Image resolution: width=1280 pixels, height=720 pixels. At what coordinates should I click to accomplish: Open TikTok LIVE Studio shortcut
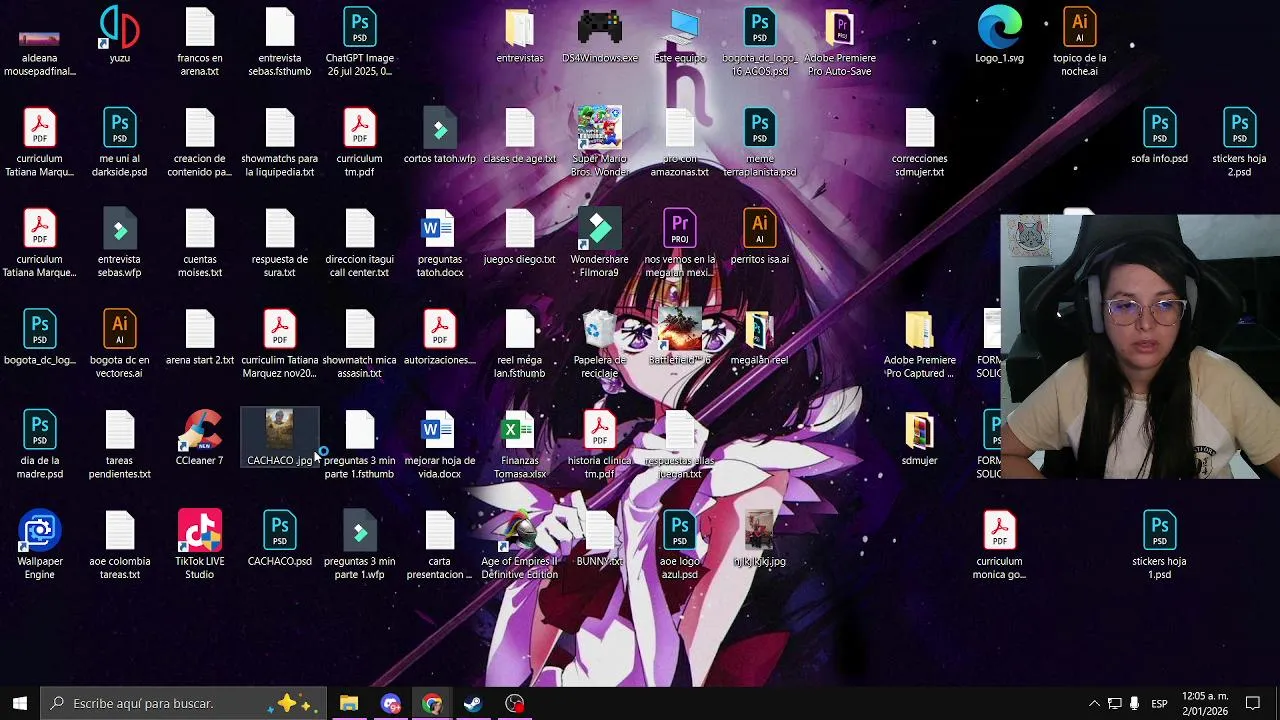coord(199,545)
